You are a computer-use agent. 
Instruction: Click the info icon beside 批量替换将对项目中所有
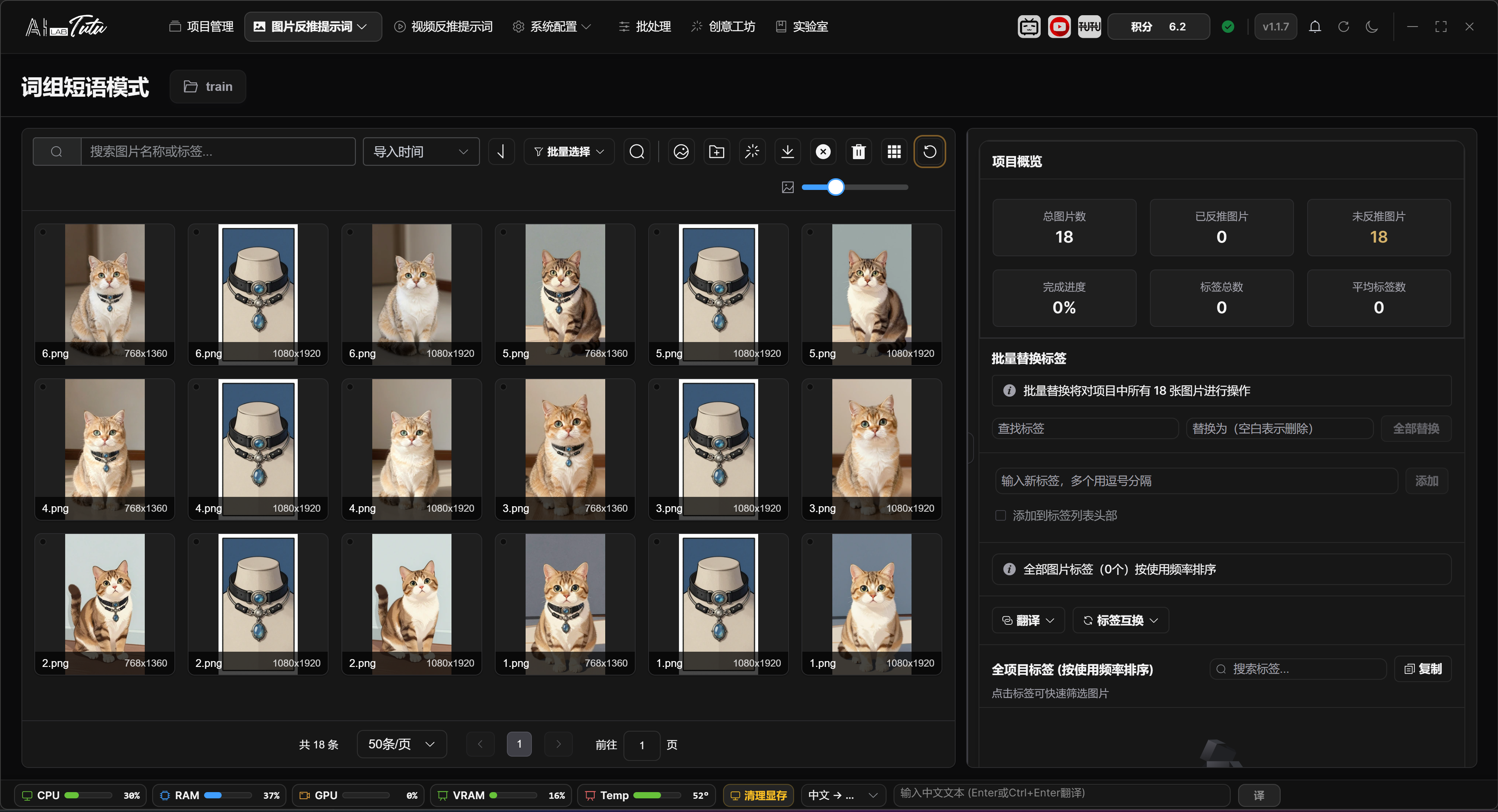coord(1009,391)
